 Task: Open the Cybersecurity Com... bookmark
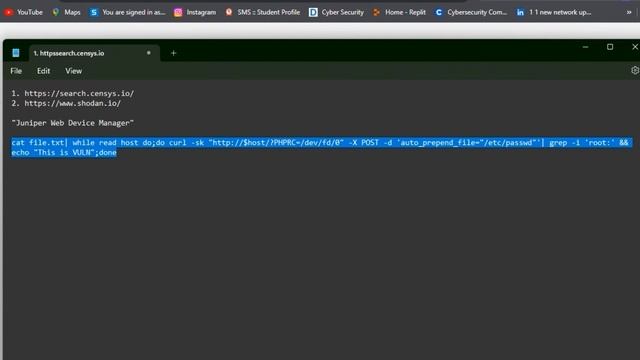pyautogui.click(x=471, y=12)
